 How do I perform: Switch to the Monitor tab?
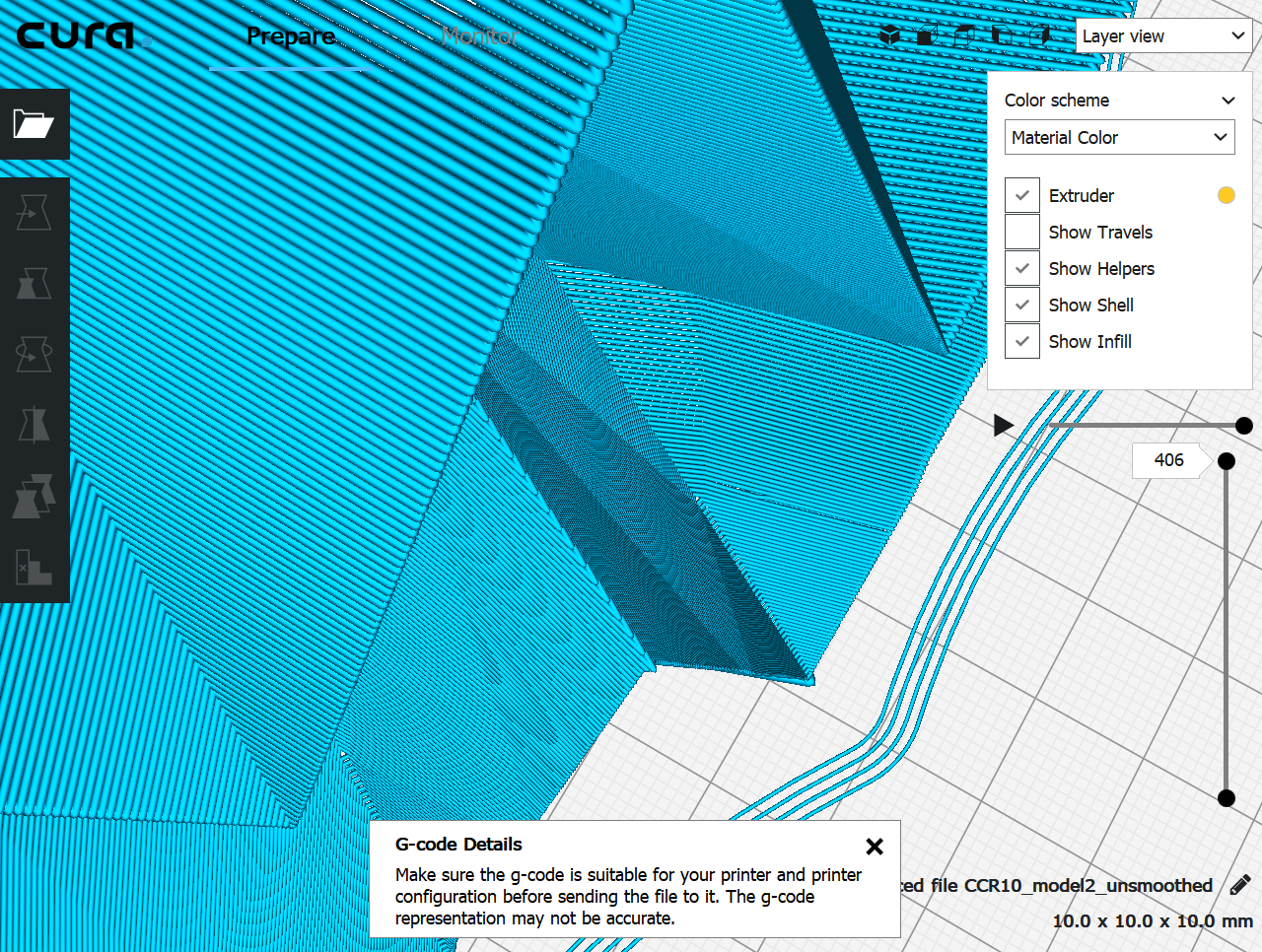pyautogui.click(x=480, y=36)
